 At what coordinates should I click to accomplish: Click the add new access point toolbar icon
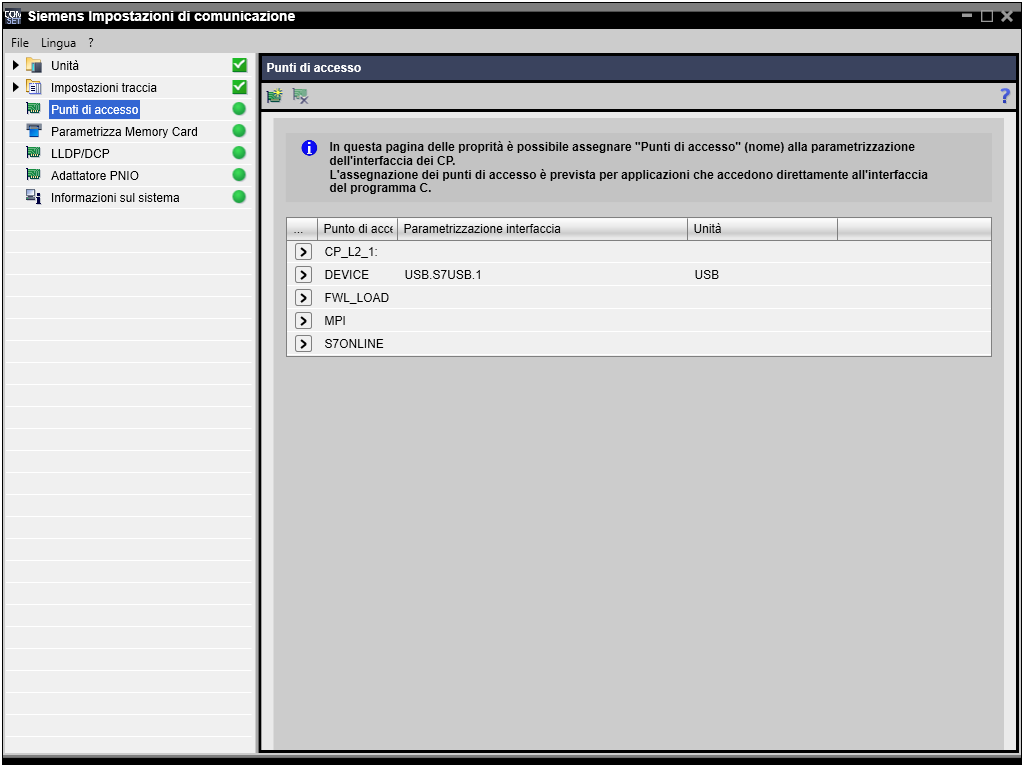[x=275, y=96]
